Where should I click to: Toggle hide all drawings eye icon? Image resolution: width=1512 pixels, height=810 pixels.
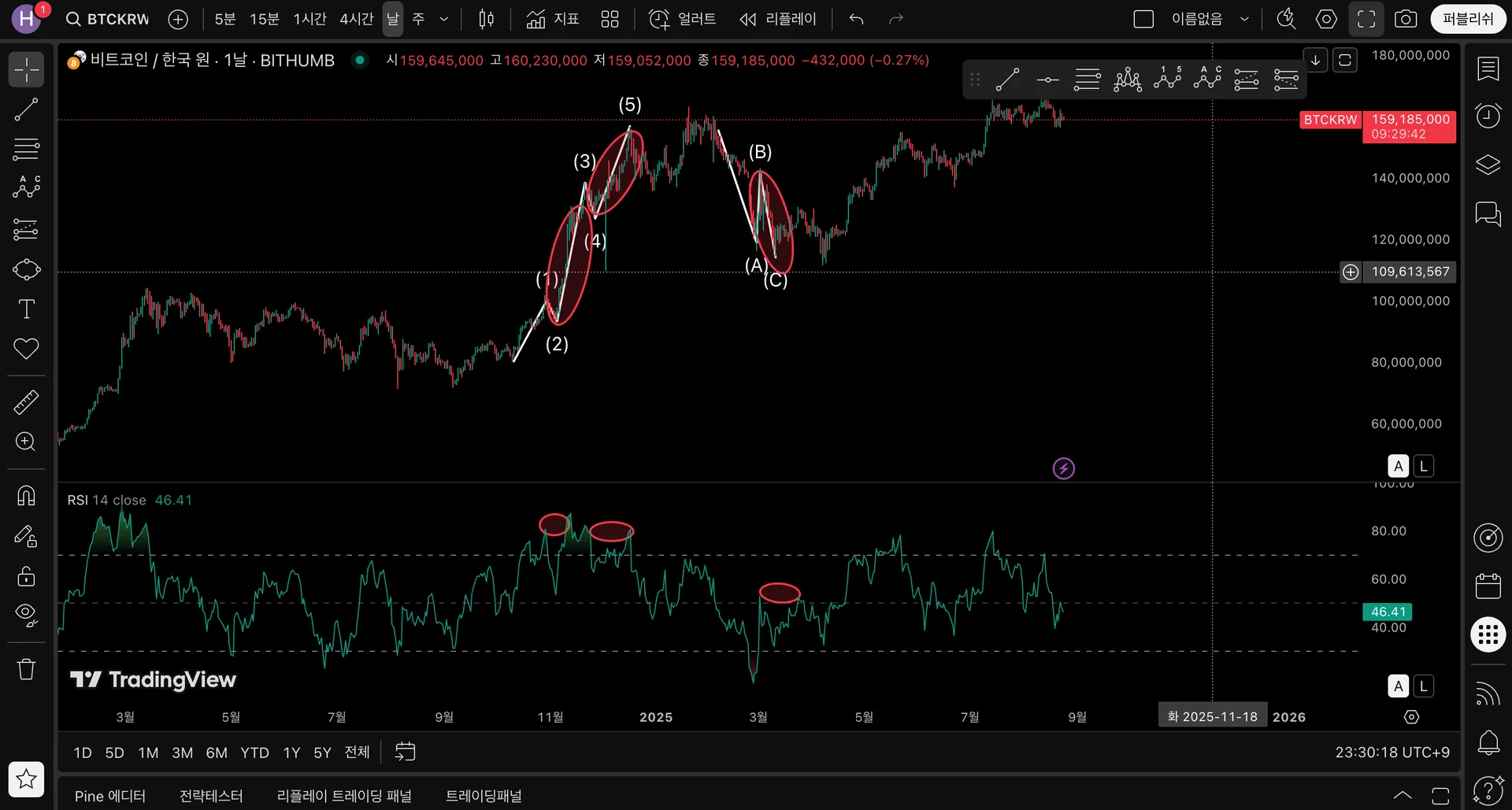[26, 616]
